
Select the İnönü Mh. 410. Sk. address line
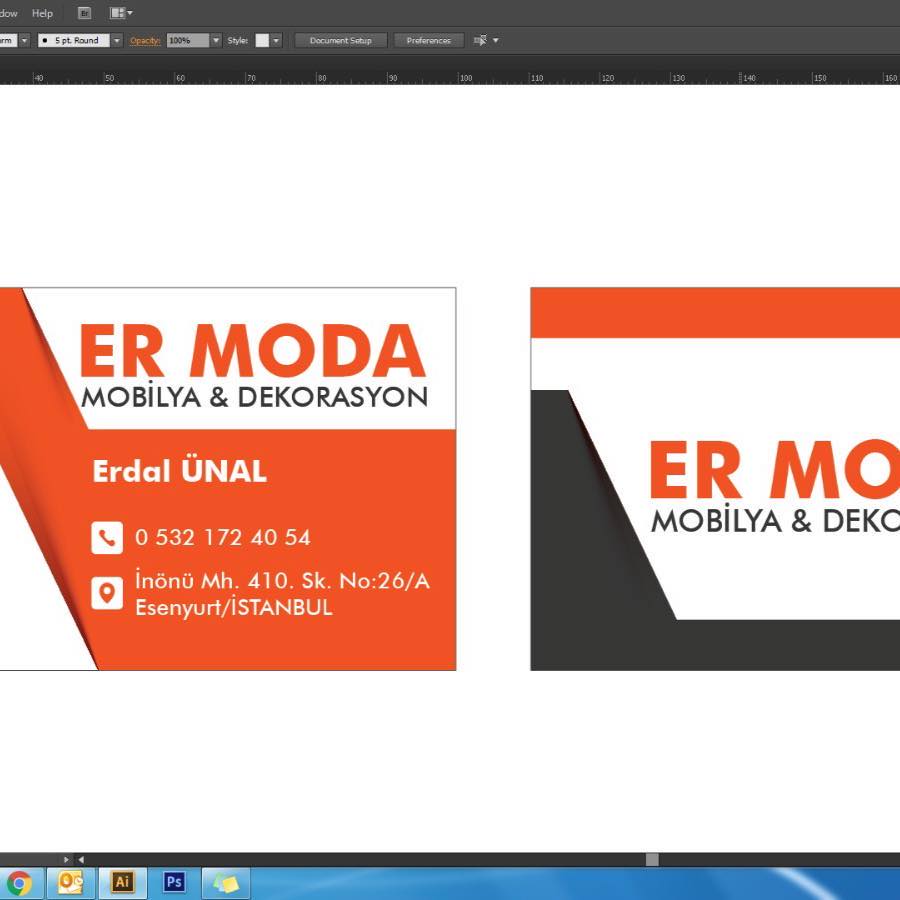tap(282, 580)
